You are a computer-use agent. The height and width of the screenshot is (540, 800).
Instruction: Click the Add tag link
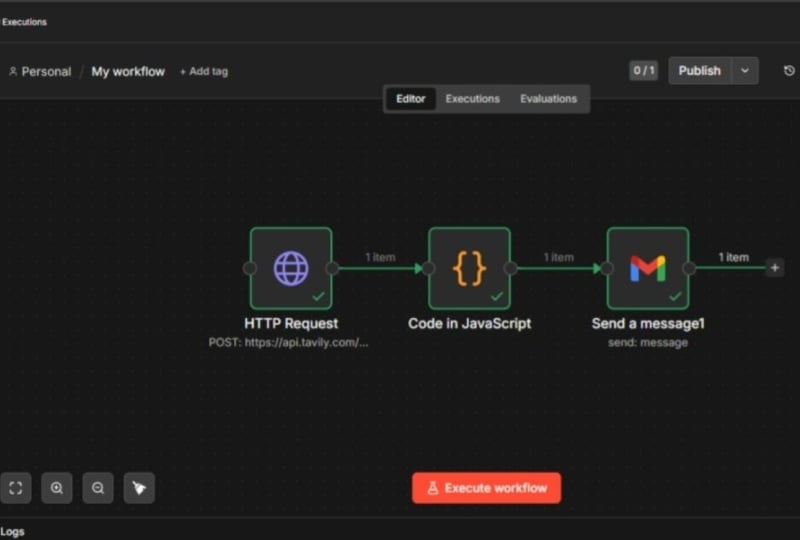point(204,71)
